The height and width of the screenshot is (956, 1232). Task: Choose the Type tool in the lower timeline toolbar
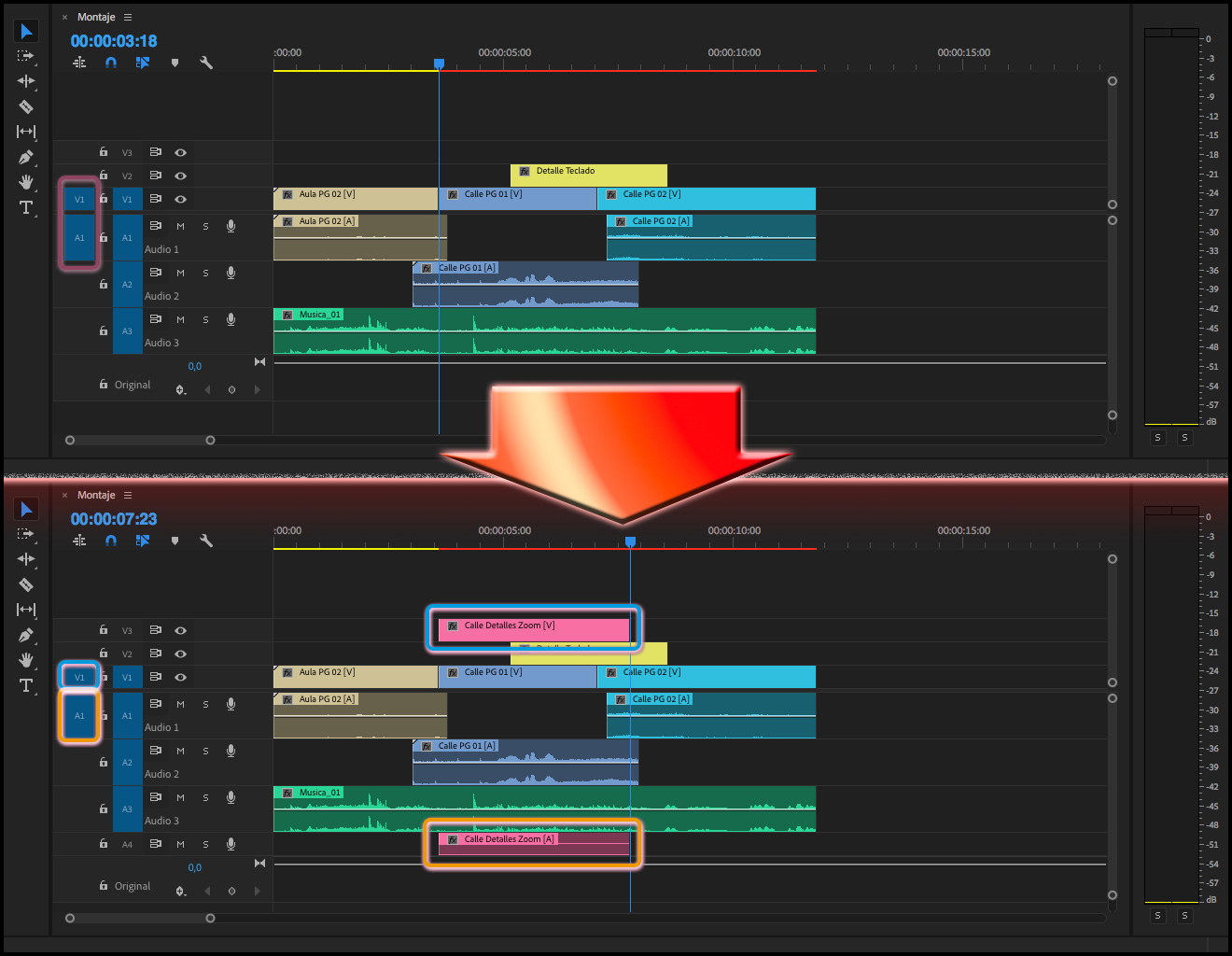click(26, 685)
